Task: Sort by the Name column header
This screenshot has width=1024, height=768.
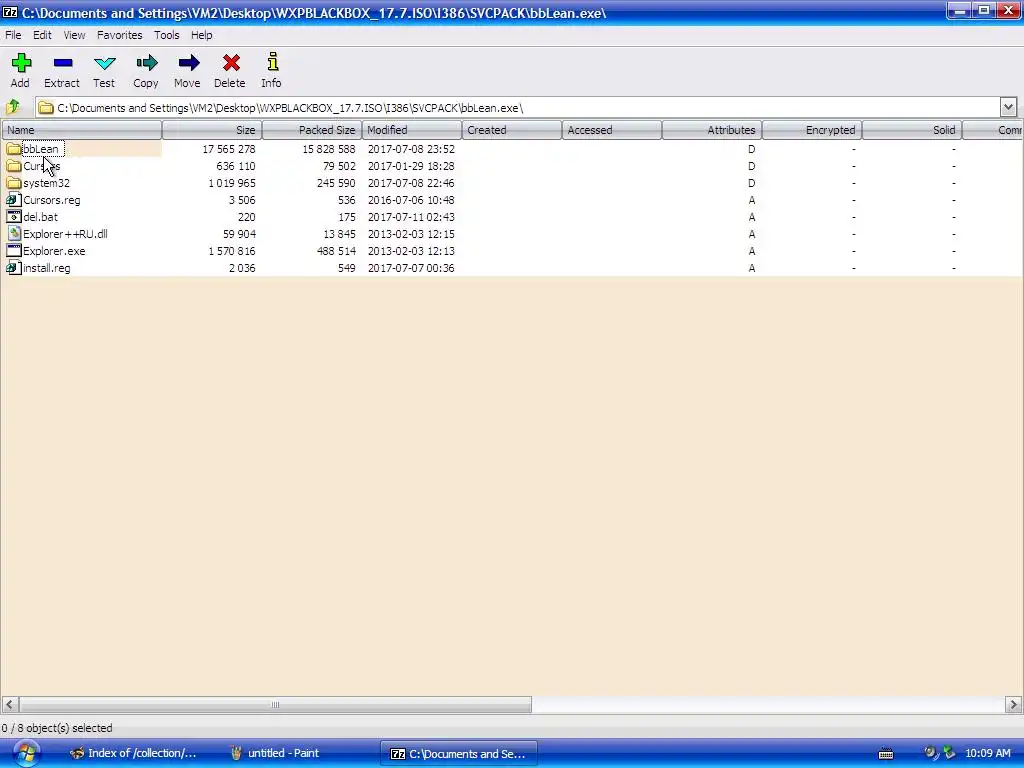Action: 82,130
